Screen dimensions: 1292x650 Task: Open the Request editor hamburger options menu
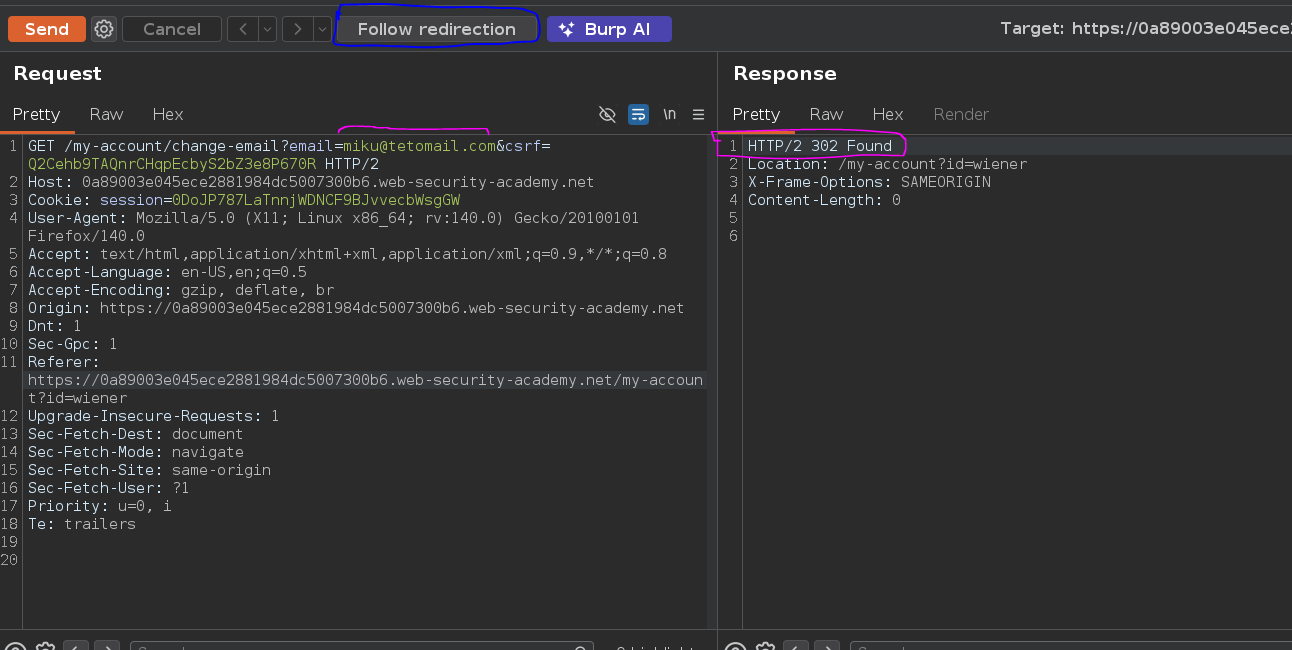coord(699,114)
